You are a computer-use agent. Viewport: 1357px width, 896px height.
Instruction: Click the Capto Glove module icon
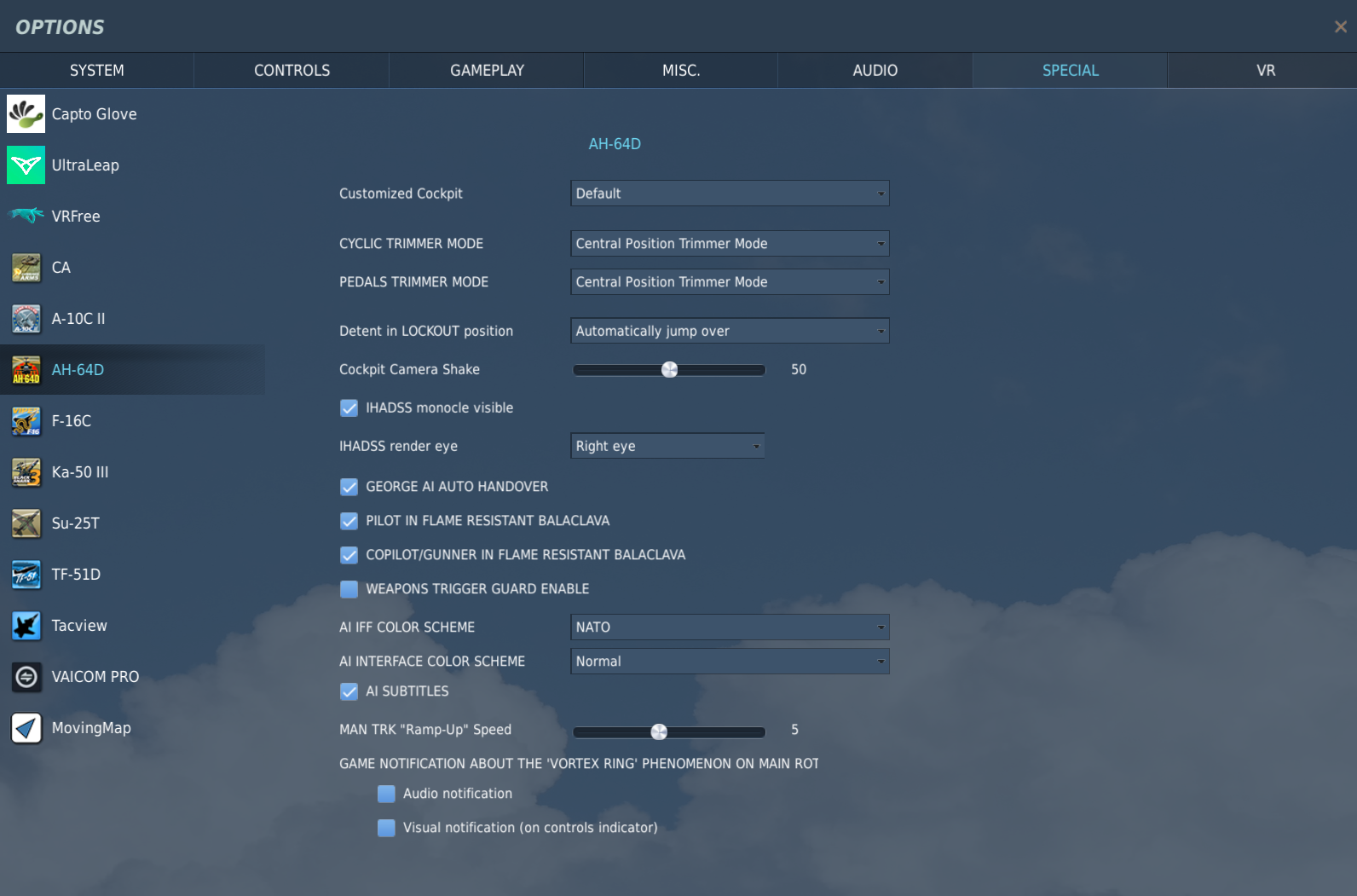click(x=26, y=114)
